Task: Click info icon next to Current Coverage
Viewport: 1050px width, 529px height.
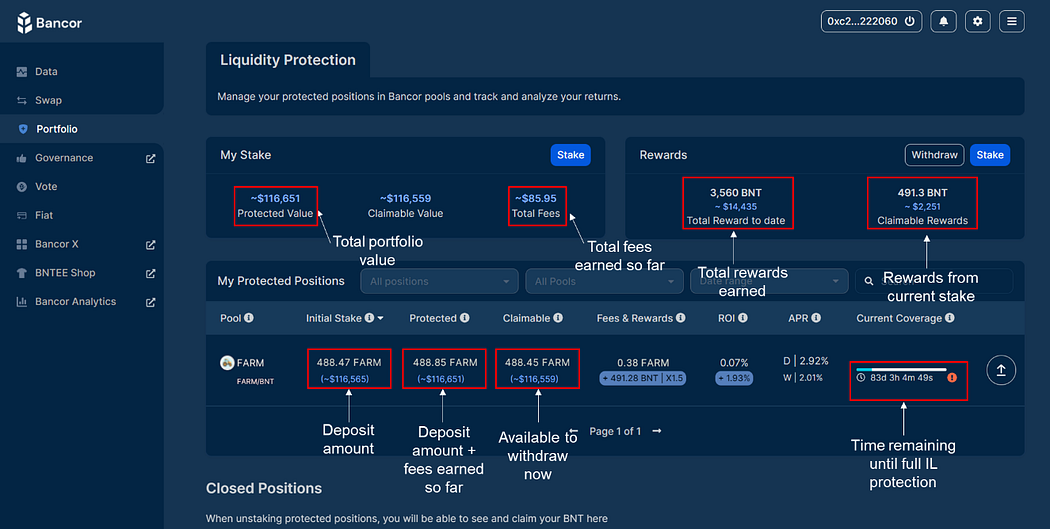Action: (950, 318)
